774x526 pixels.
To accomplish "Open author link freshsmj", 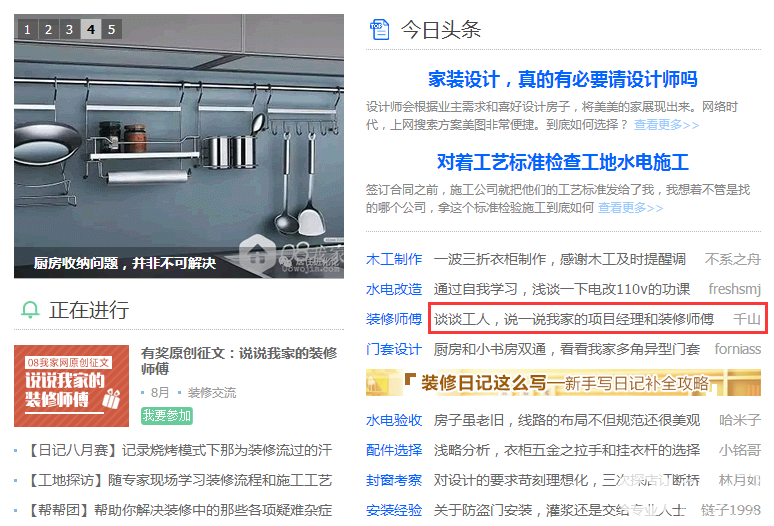I will point(735,289).
